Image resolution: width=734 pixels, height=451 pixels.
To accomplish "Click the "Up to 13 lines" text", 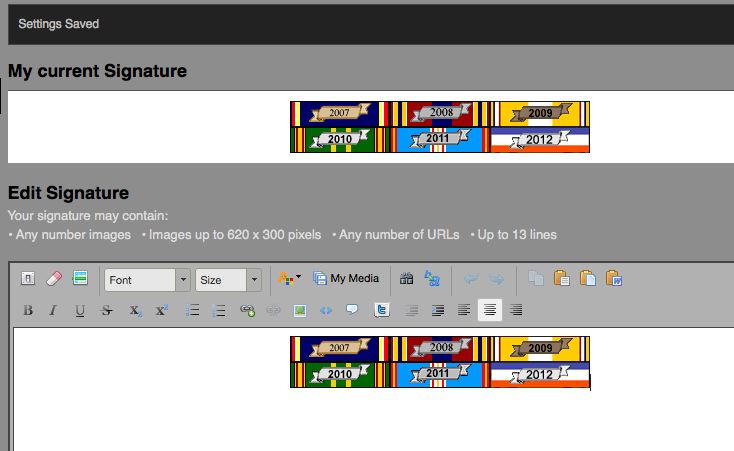I will click(x=517, y=235).
